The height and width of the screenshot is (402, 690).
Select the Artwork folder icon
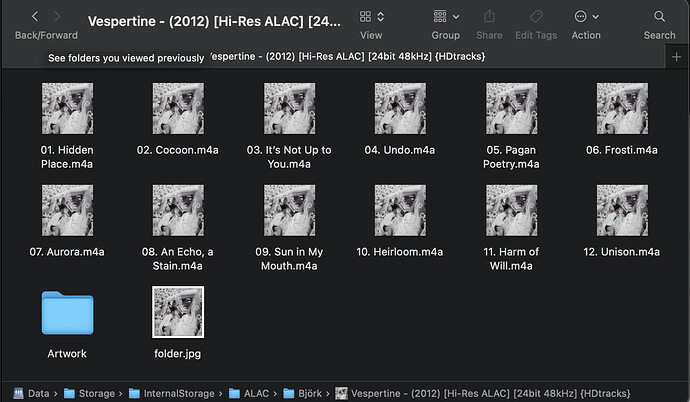pos(67,313)
